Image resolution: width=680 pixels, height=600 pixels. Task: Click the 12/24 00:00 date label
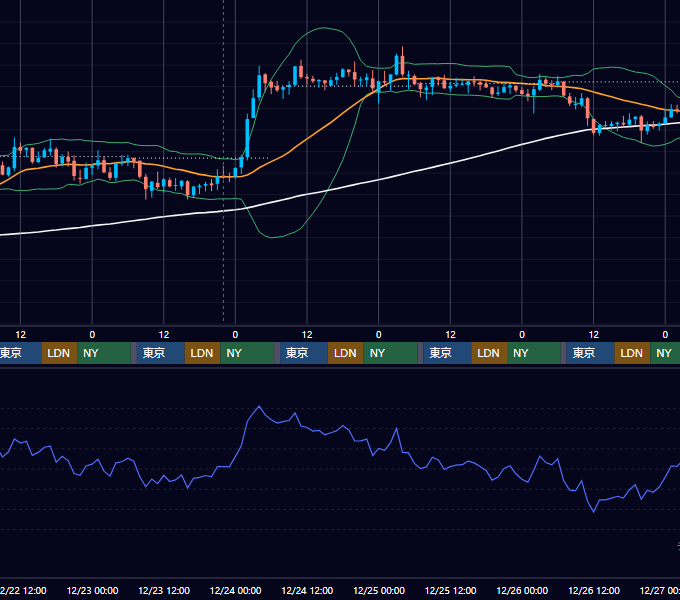click(x=235, y=590)
